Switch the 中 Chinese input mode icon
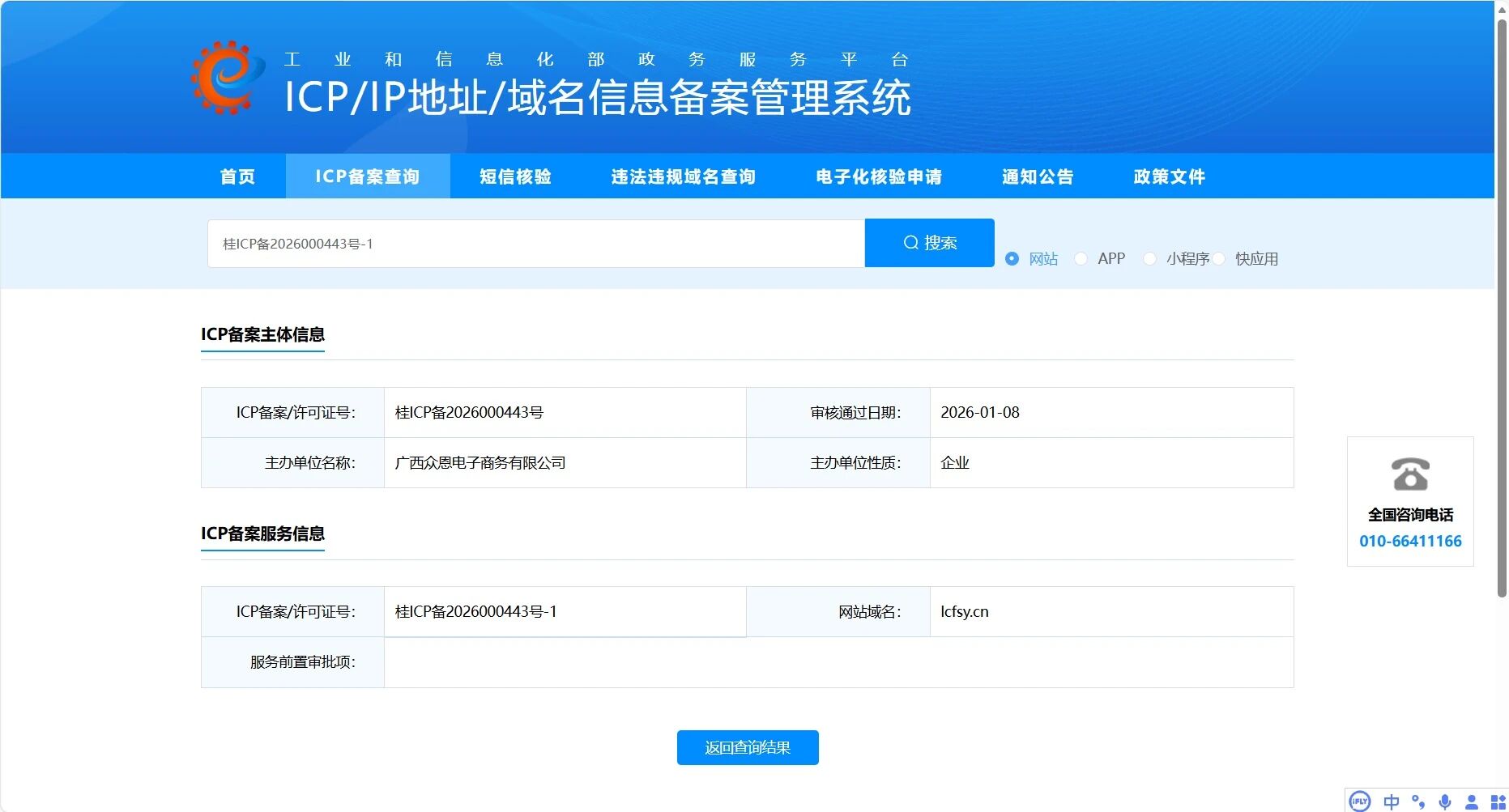 (1391, 801)
